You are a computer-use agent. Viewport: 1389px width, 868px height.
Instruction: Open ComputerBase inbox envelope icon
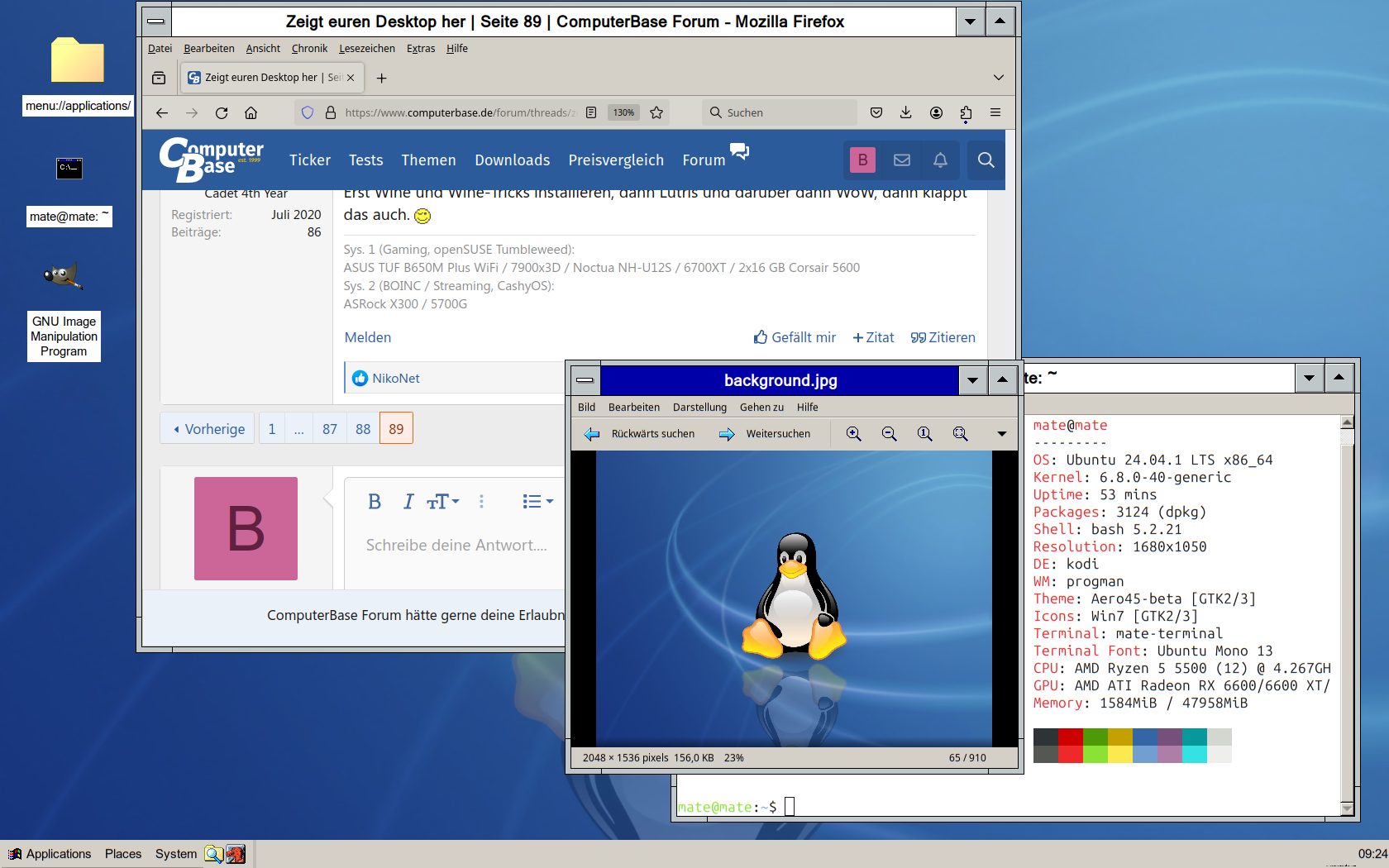click(902, 160)
